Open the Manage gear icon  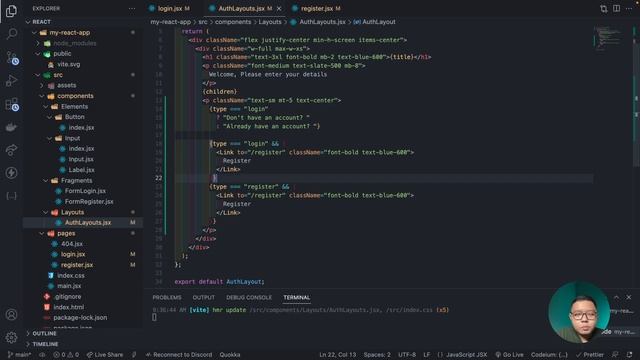11,337
